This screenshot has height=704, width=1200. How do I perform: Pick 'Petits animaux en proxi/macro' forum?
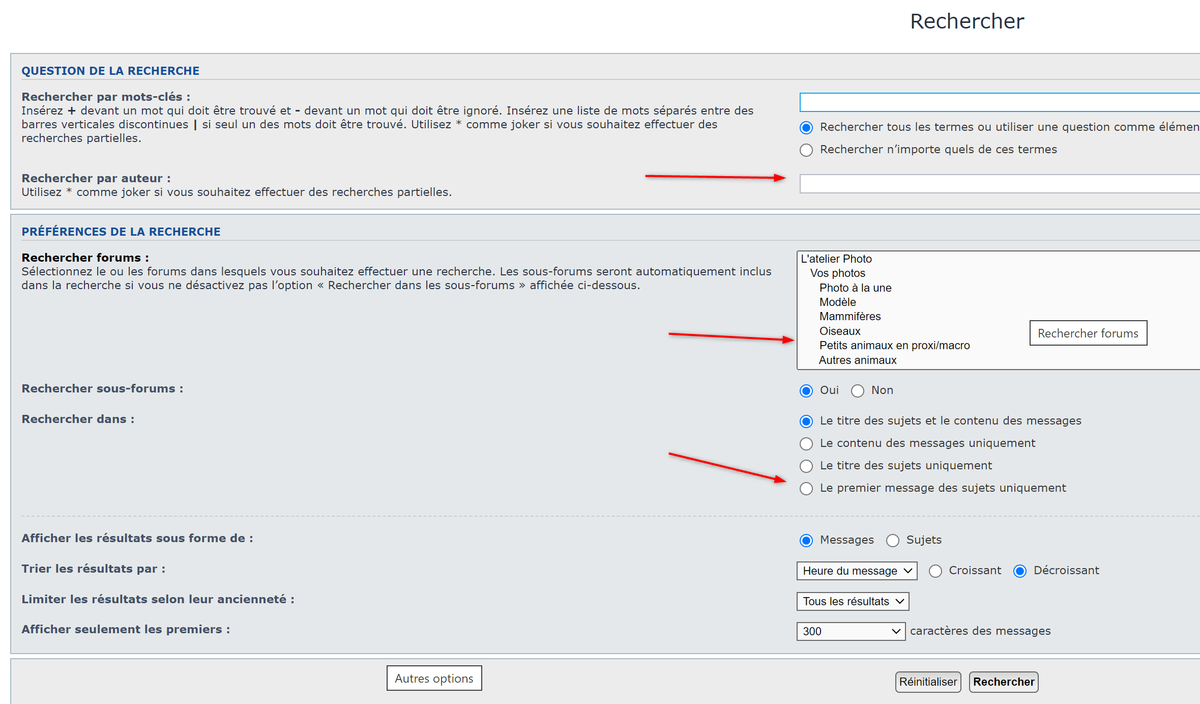click(x=894, y=346)
